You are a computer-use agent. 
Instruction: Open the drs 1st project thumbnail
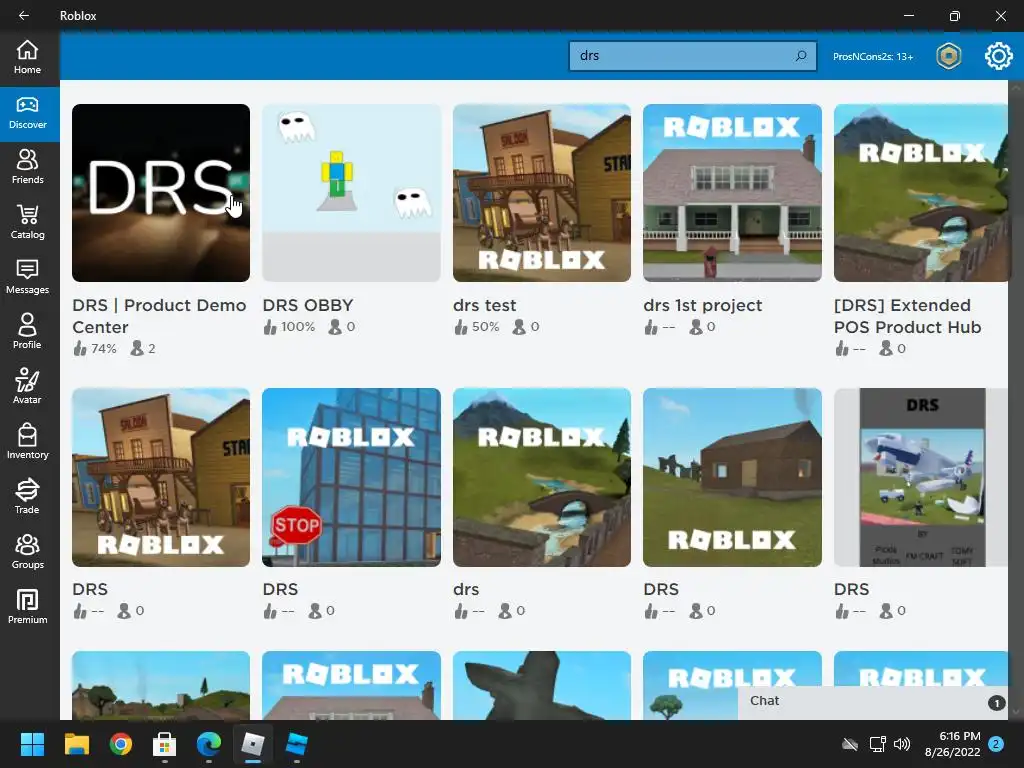732,193
